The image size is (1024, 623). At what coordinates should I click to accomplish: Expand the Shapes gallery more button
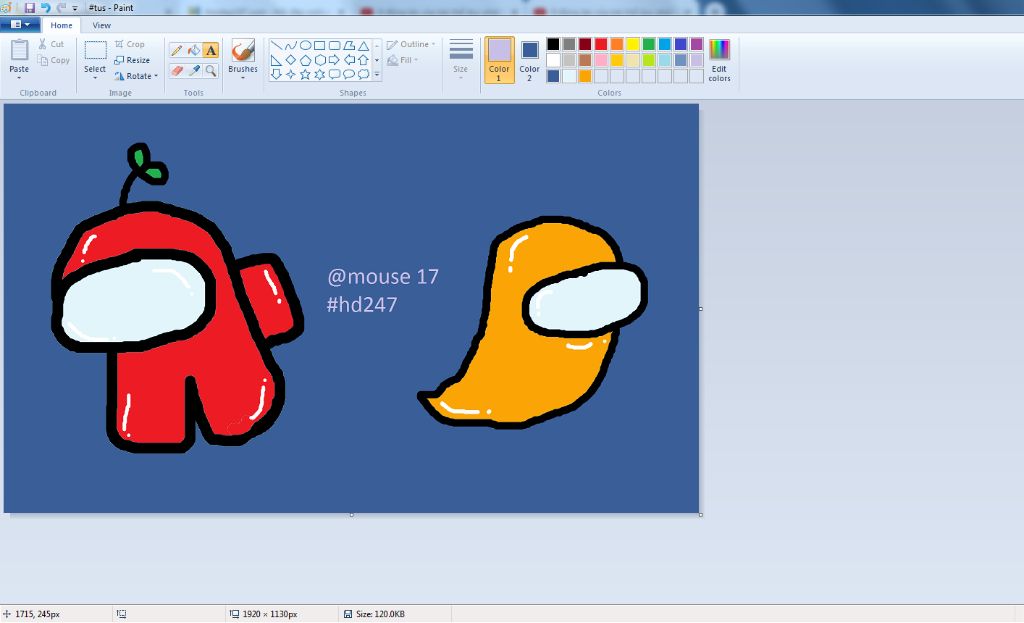(377, 74)
